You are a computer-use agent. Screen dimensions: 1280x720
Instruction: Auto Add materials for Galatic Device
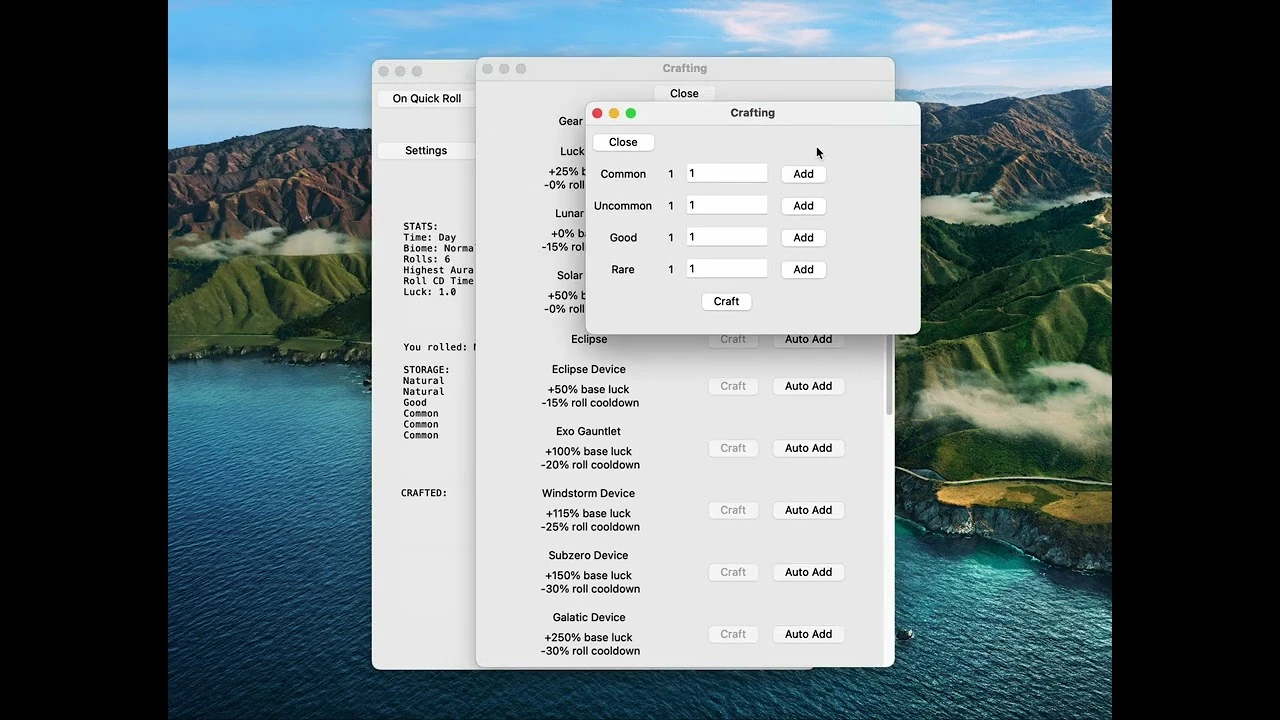point(808,634)
